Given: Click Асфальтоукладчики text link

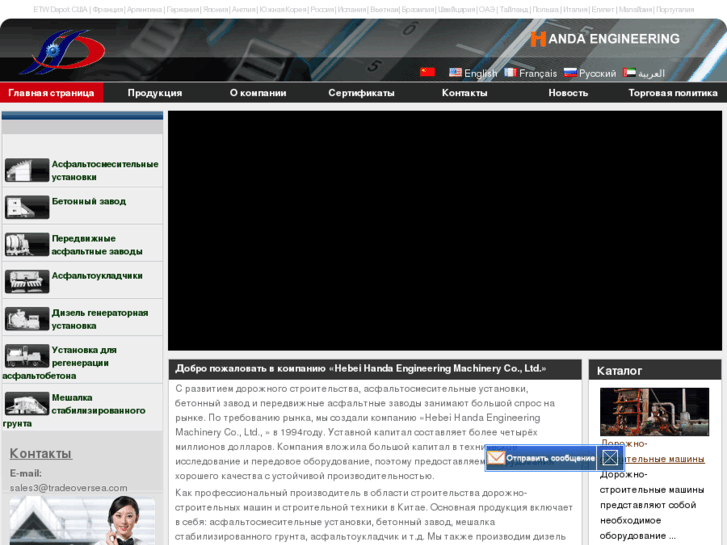Looking at the screenshot, I should pyautogui.click(x=97, y=276).
